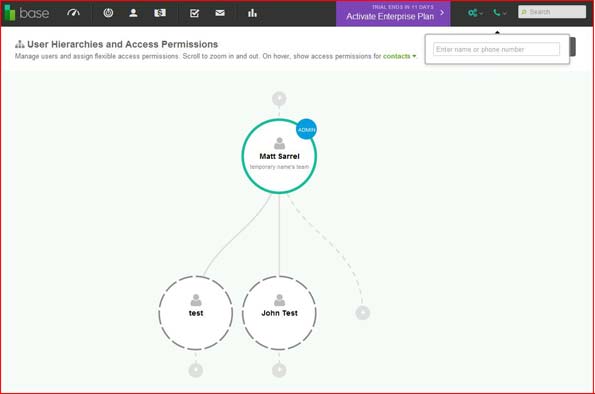Select the John Test user node
The width and height of the screenshot is (595, 394).
pyautogui.click(x=279, y=313)
